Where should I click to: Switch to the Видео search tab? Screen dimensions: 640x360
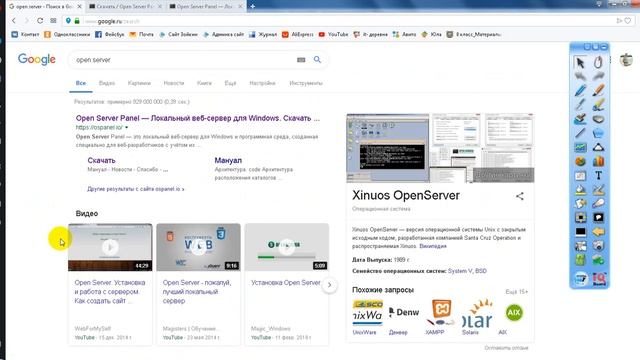click(x=107, y=83)
